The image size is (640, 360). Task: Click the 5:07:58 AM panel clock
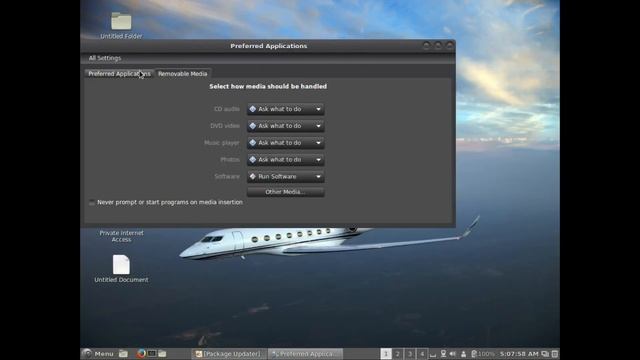point(519,353)
